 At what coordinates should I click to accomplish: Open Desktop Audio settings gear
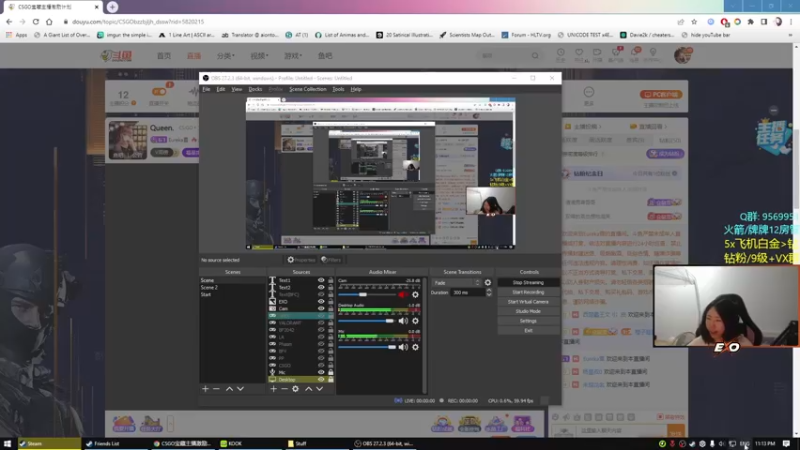(415, 321)
